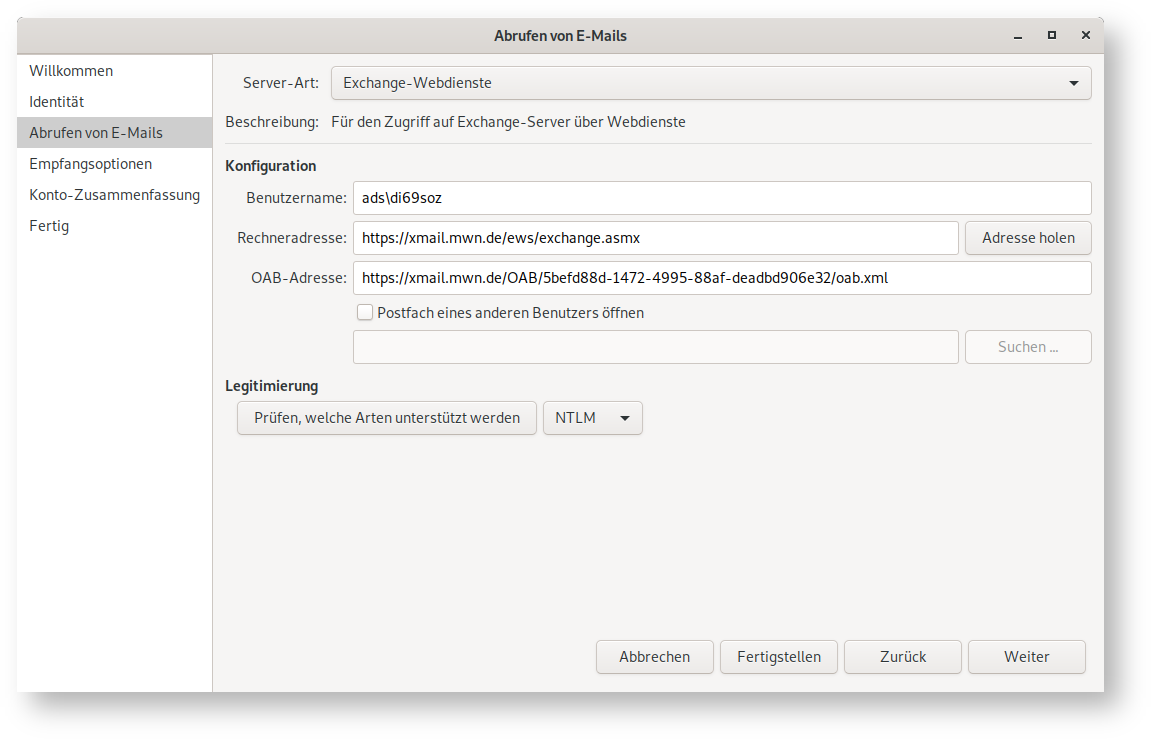
Task: Switch to the Identität step
Action: 58,101
